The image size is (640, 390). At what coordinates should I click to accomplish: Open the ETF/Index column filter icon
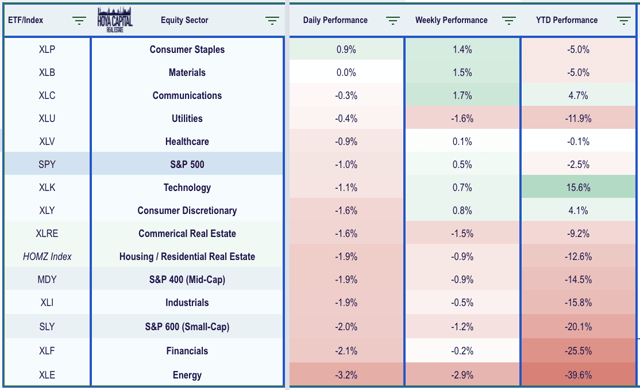point(79,20)
